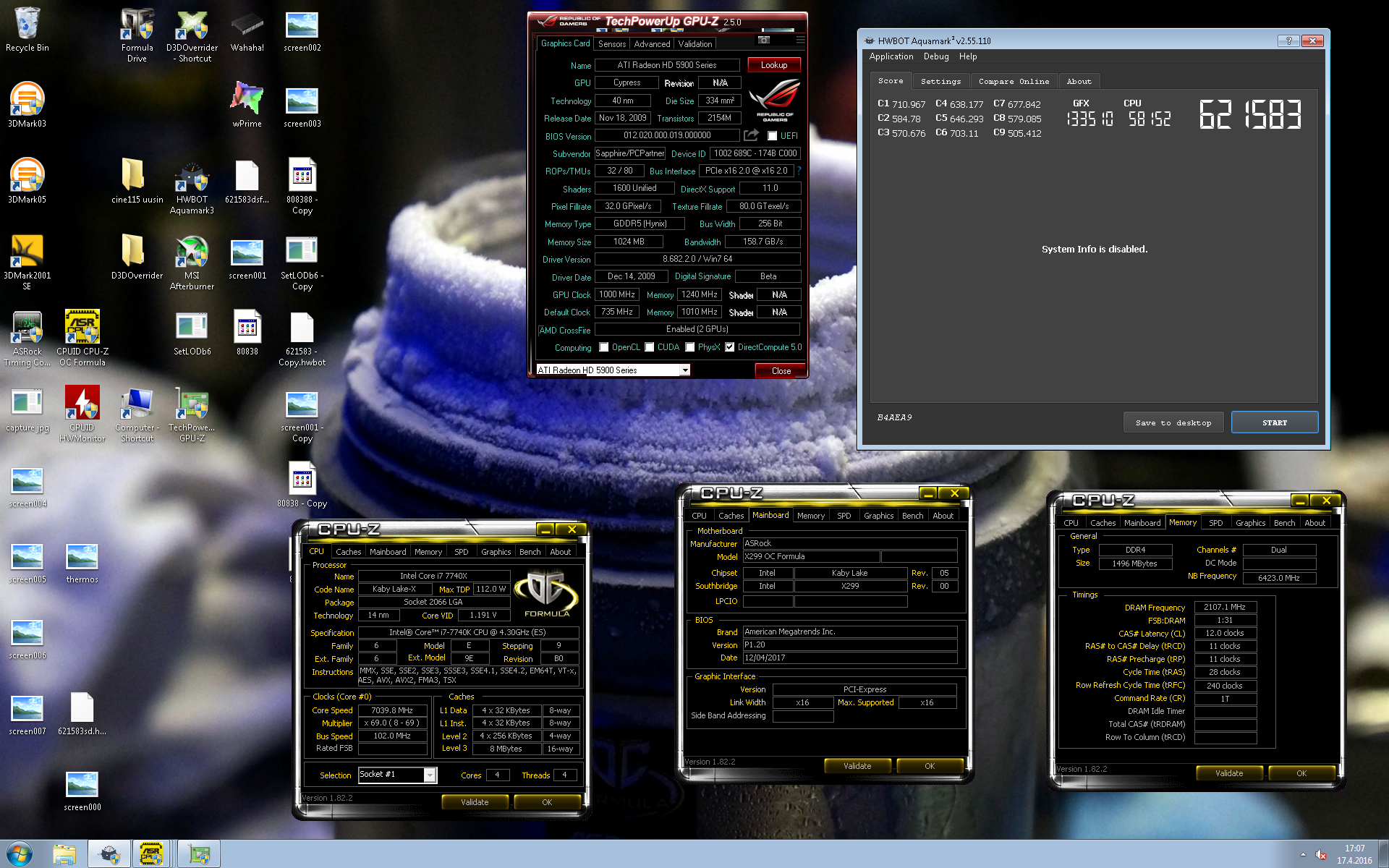
Task: Open the Application menu in HWBOT Aquamark
Action: coord(891,56)
